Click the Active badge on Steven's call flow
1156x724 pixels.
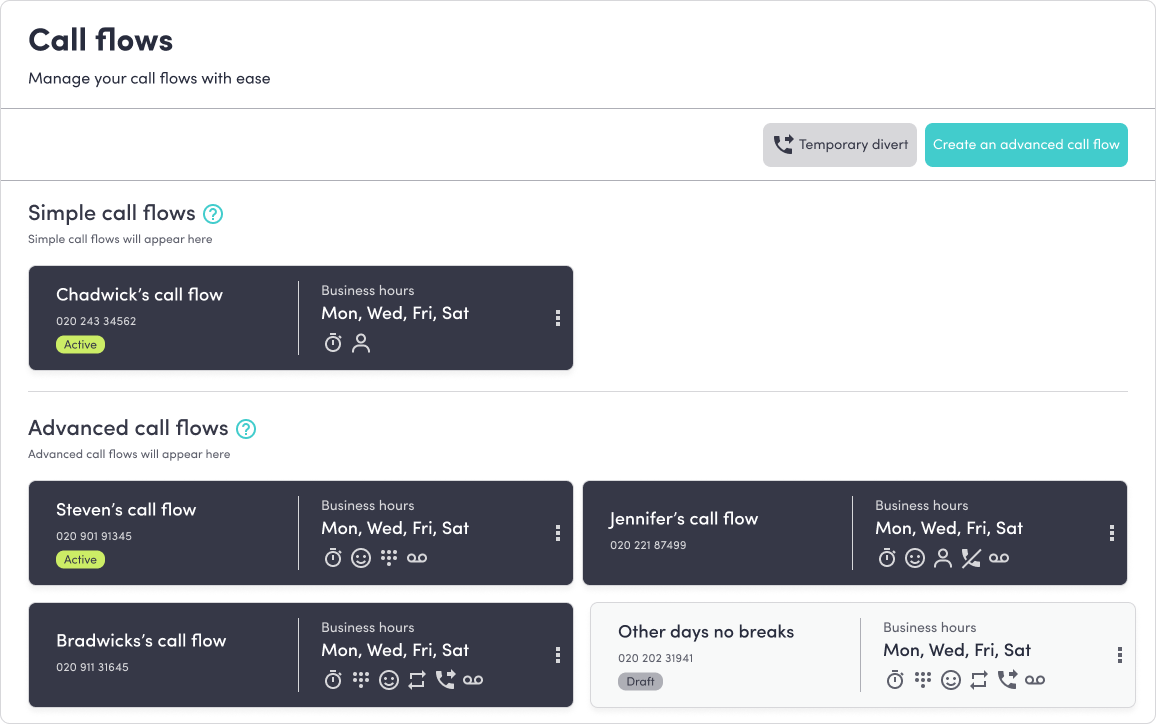[x=80, y=560]
